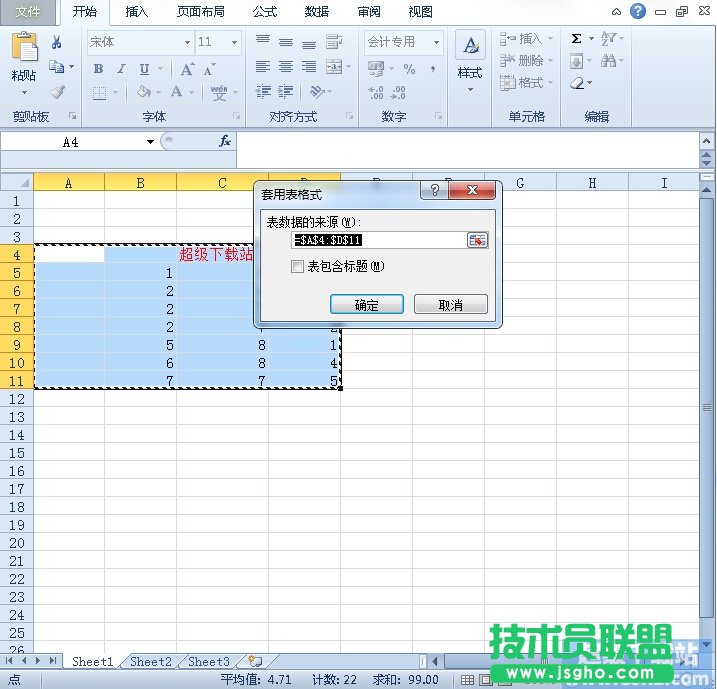Click 取消 to cancel the dialog
The width and height of the screenshot is (717, 689).
coord(450,305)
